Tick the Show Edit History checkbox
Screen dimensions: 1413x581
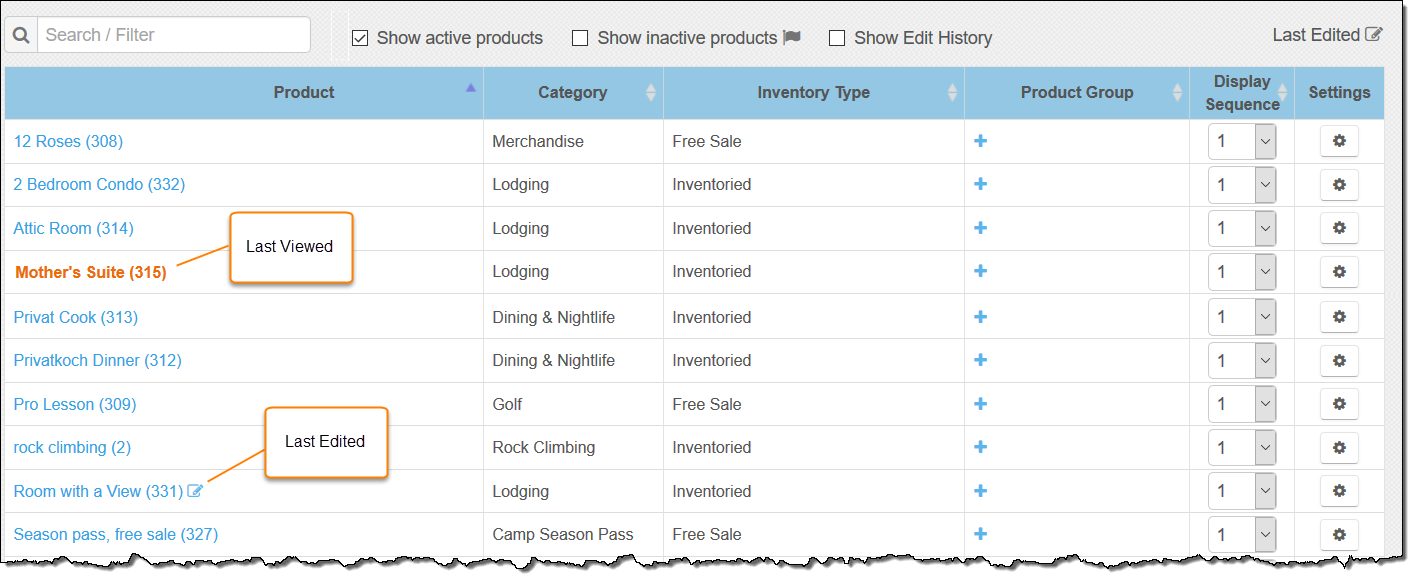tap(837, 38)
